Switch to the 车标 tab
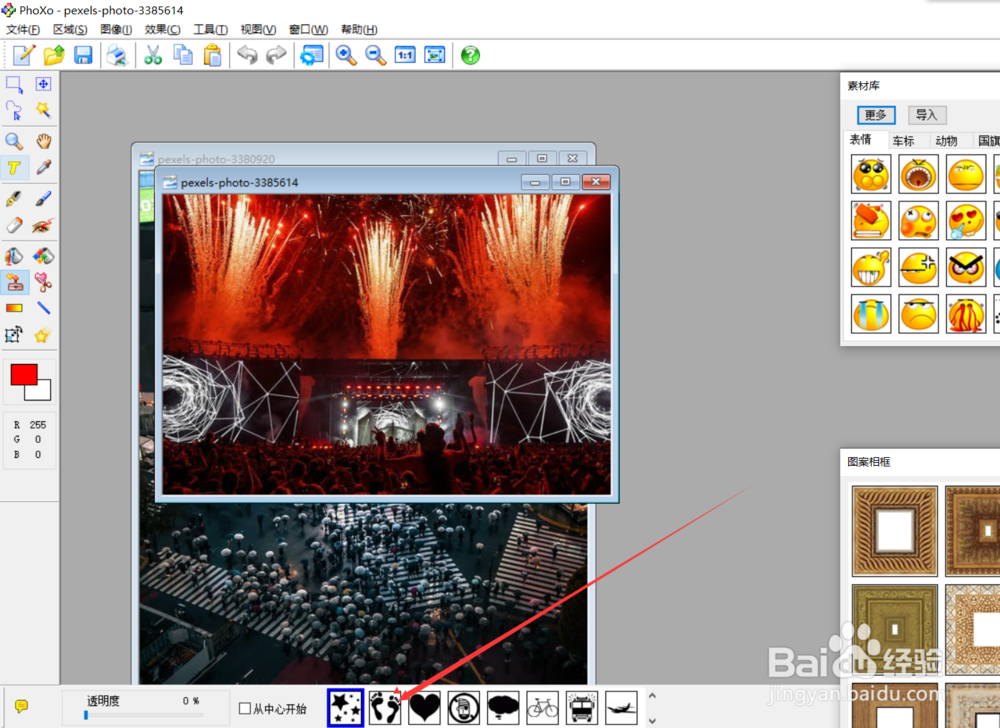The image size is (1000, 728). [x=903, y=141]
